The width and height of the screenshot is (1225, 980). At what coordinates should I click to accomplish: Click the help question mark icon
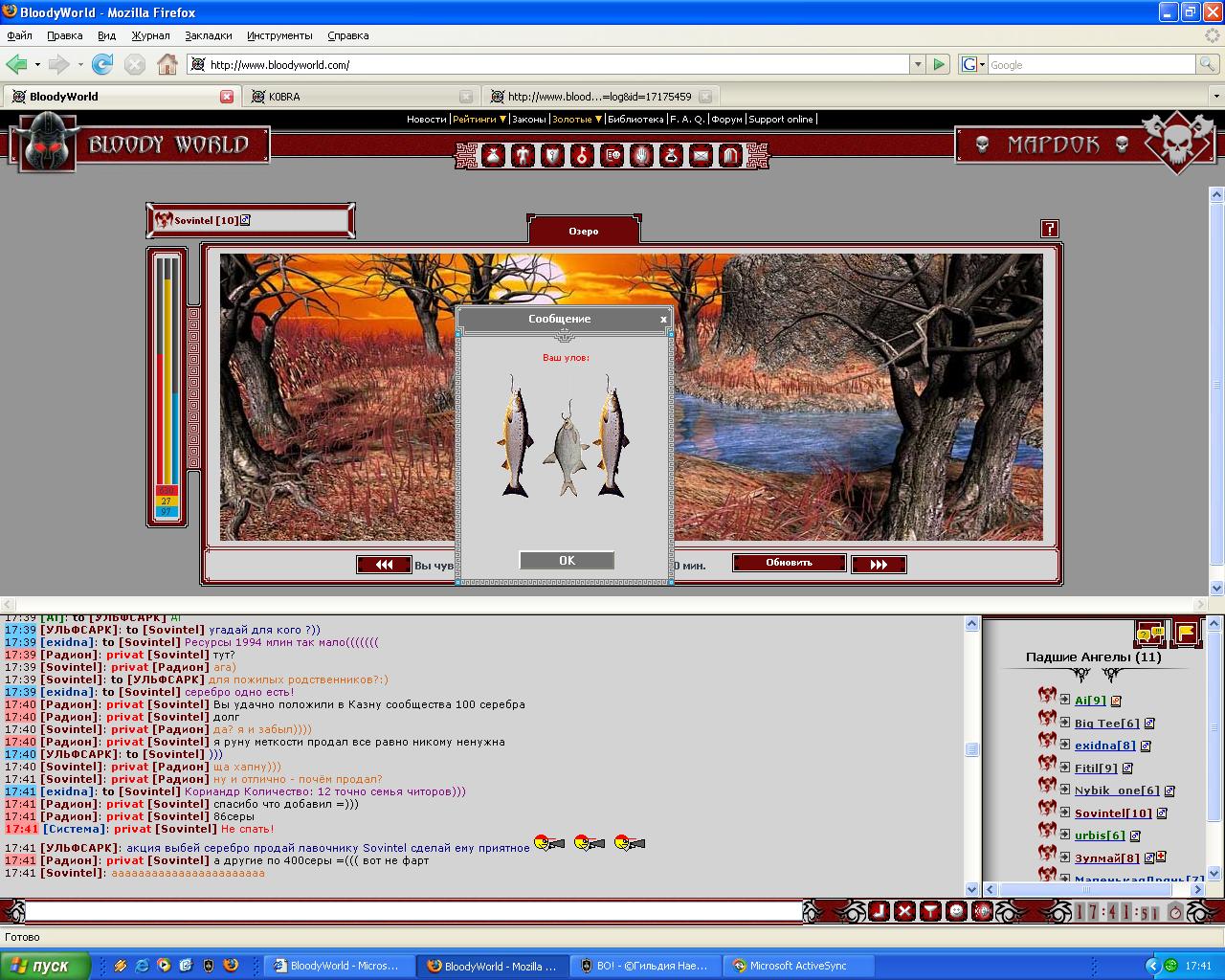tap(1050, 229)
